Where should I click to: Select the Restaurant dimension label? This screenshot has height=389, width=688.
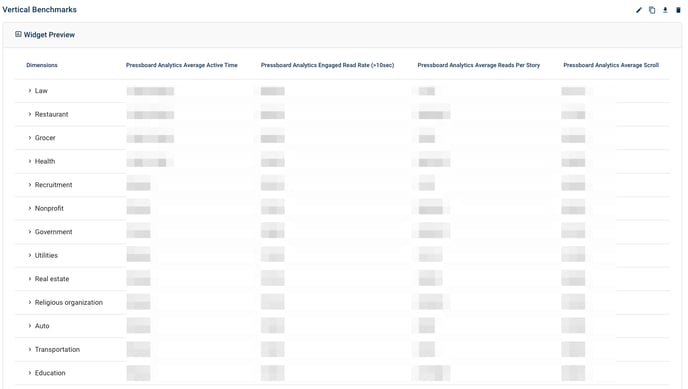point(51,114)
